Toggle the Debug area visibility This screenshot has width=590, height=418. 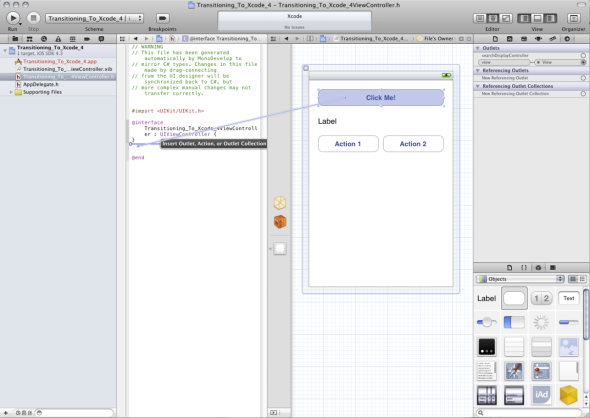coord(537,18)
